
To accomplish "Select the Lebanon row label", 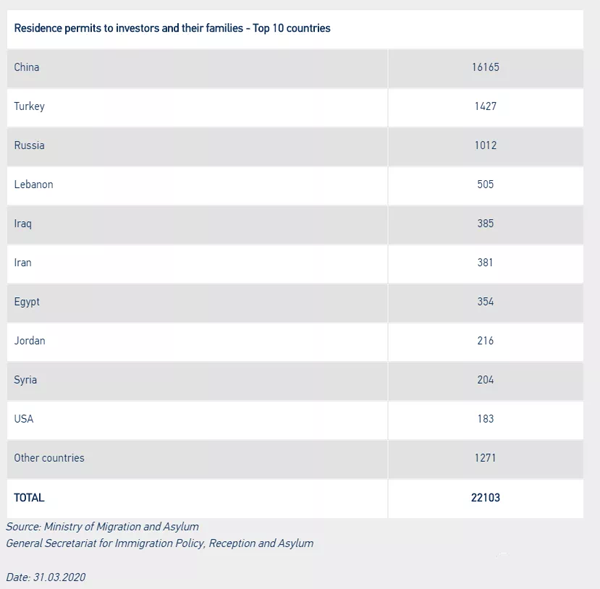I will tap(34, 184).
